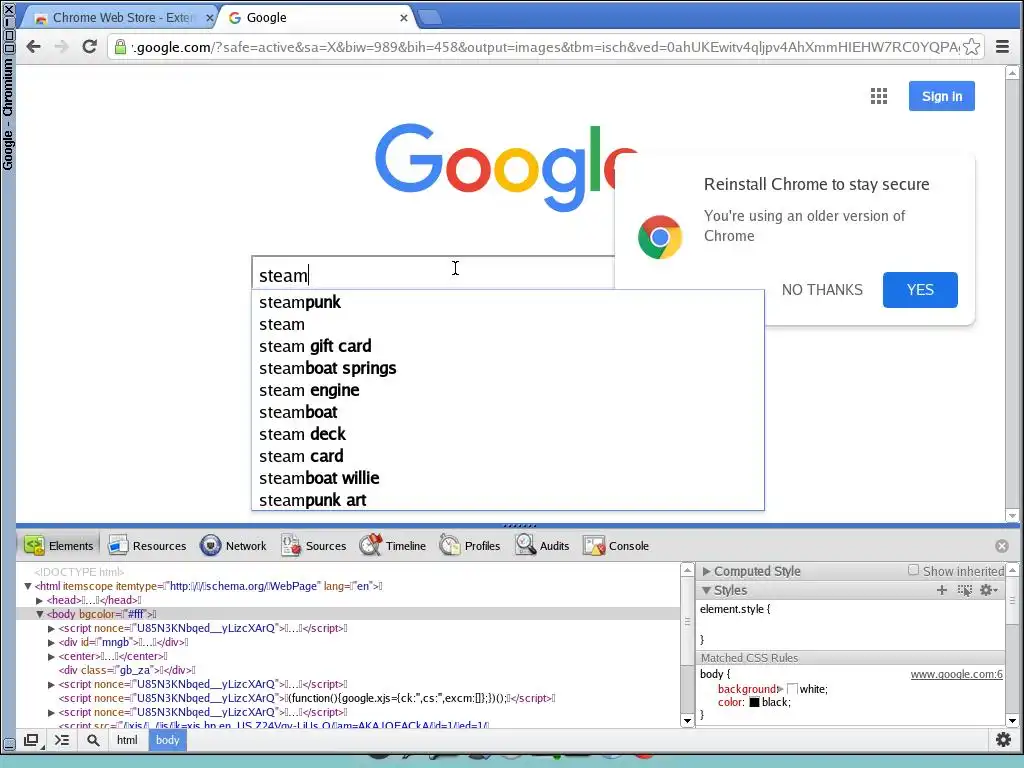Open the www.google.com:6 source link
The image size is (1024, 768).
point(956,674)
